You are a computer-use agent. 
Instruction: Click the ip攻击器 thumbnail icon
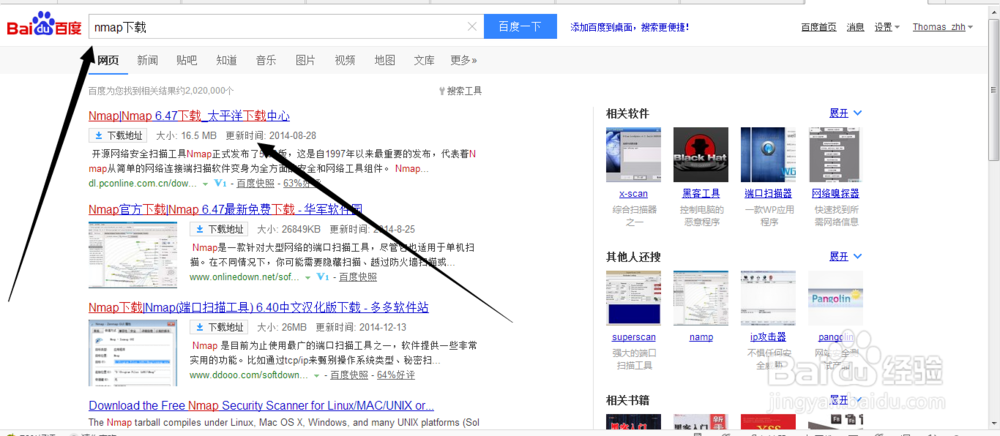(768, 298)
